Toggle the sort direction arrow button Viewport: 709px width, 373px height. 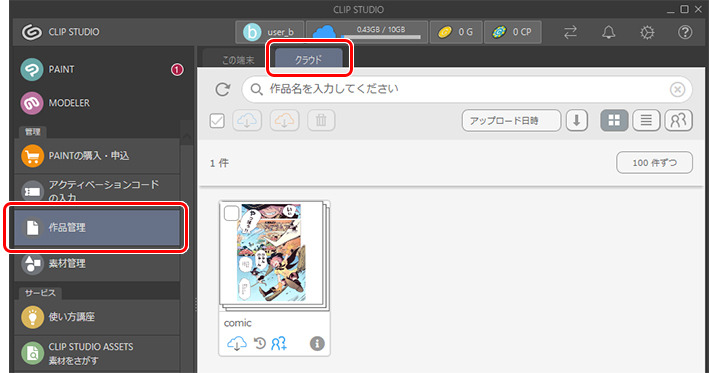click(577, 121)
